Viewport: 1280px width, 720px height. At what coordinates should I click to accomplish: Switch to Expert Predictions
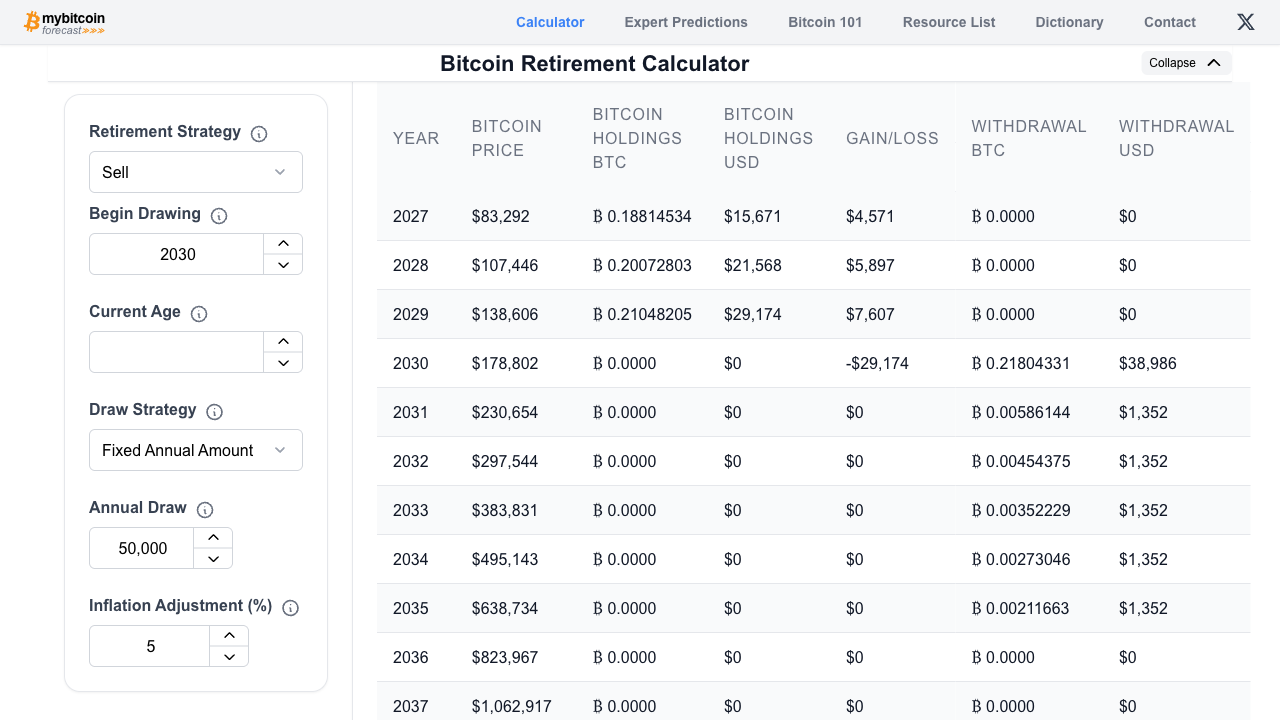686,22
